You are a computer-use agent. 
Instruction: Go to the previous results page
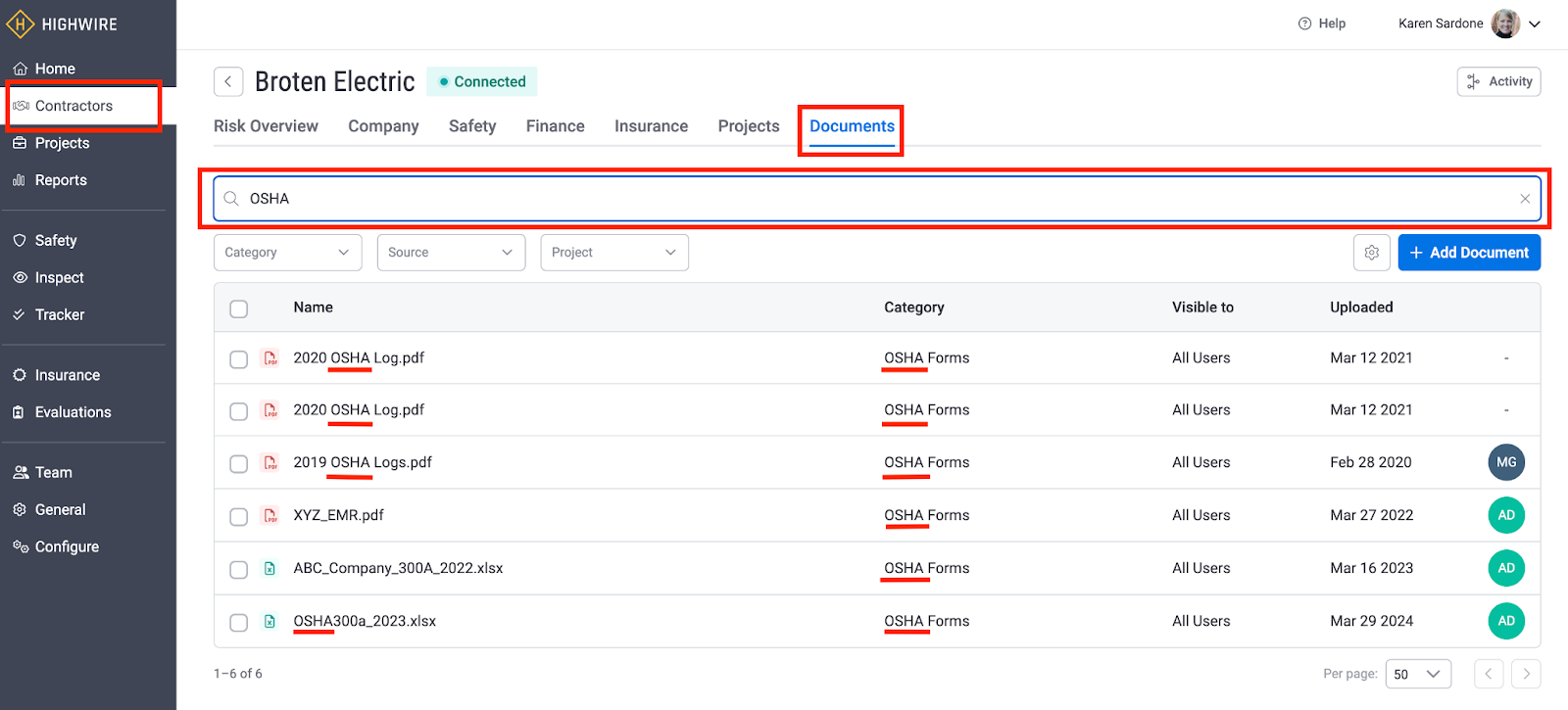coord(1489,674)
